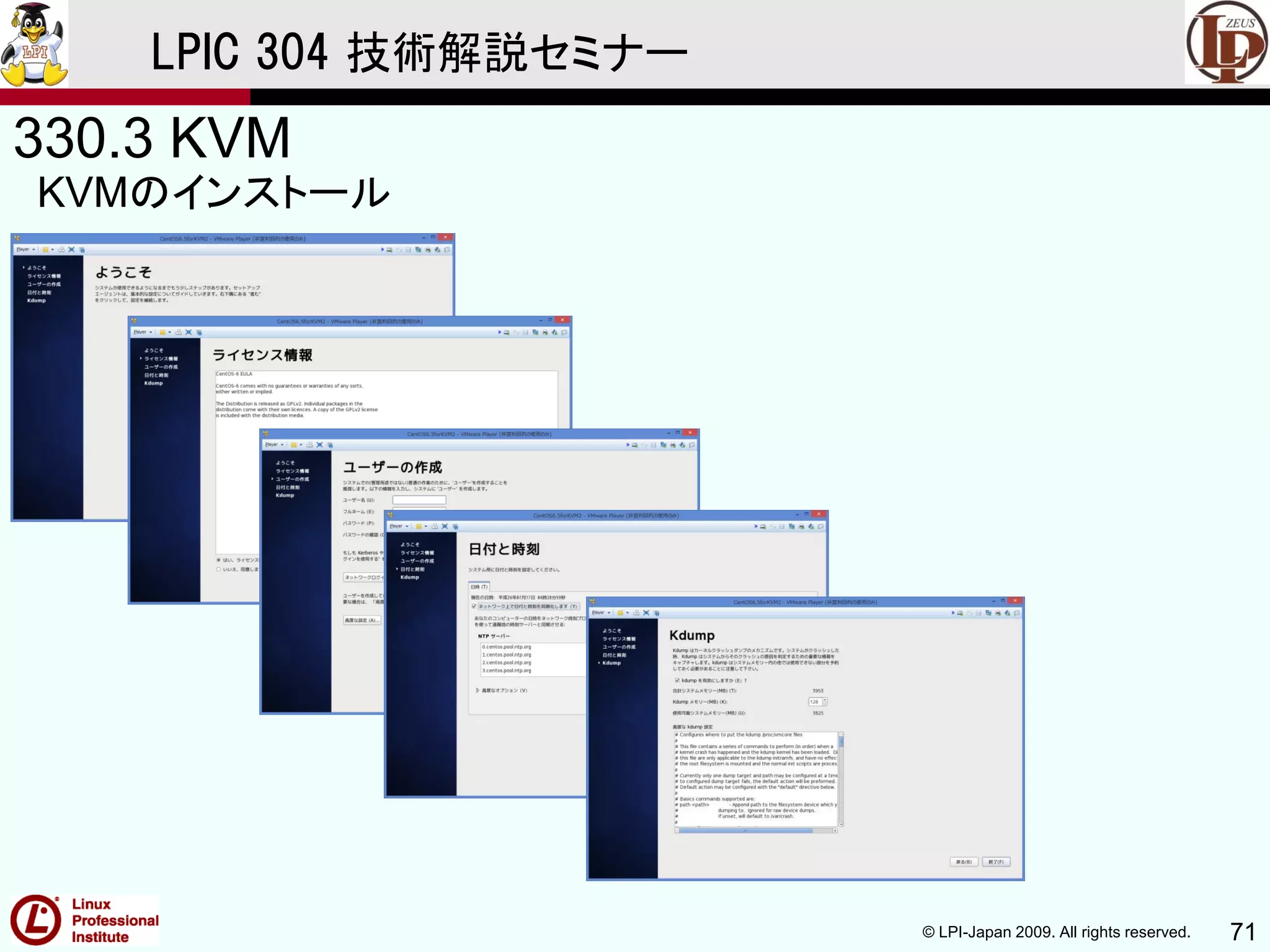This screenshot has width=1270, height=952.
Task: Click the message log icon at the Kdump toolbar's end
Action: point(1017,613)
